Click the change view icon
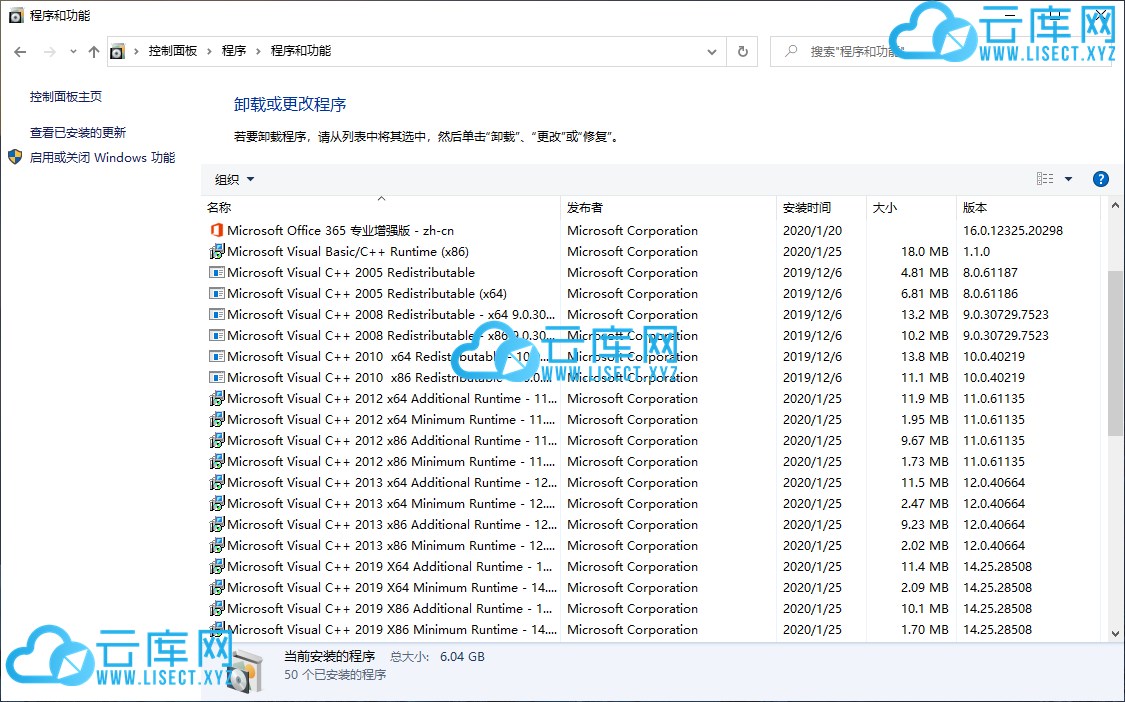 coord(1045,179)
